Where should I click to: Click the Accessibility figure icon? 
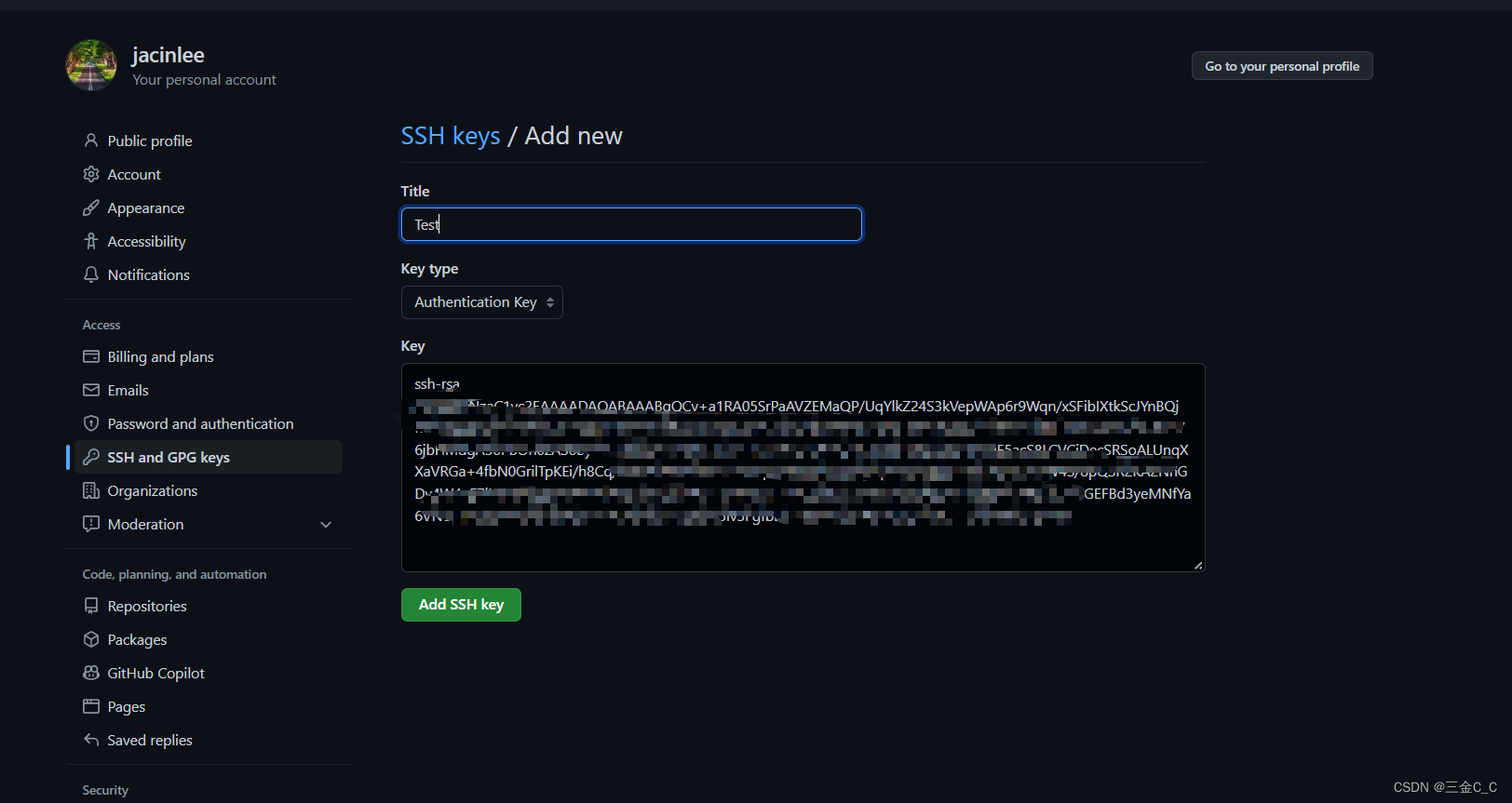(91, 241)
